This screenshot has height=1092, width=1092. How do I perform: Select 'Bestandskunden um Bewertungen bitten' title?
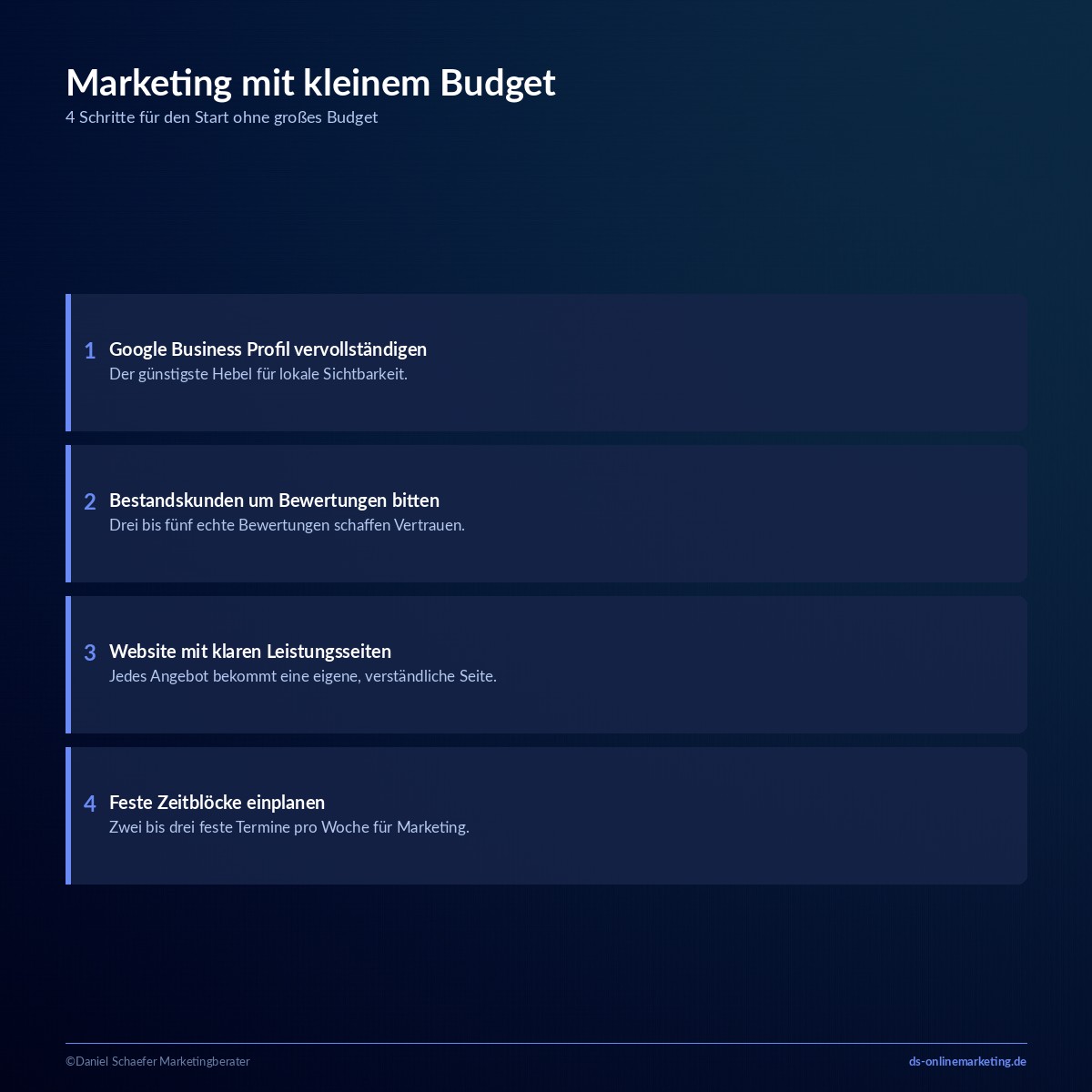point(274,500)
